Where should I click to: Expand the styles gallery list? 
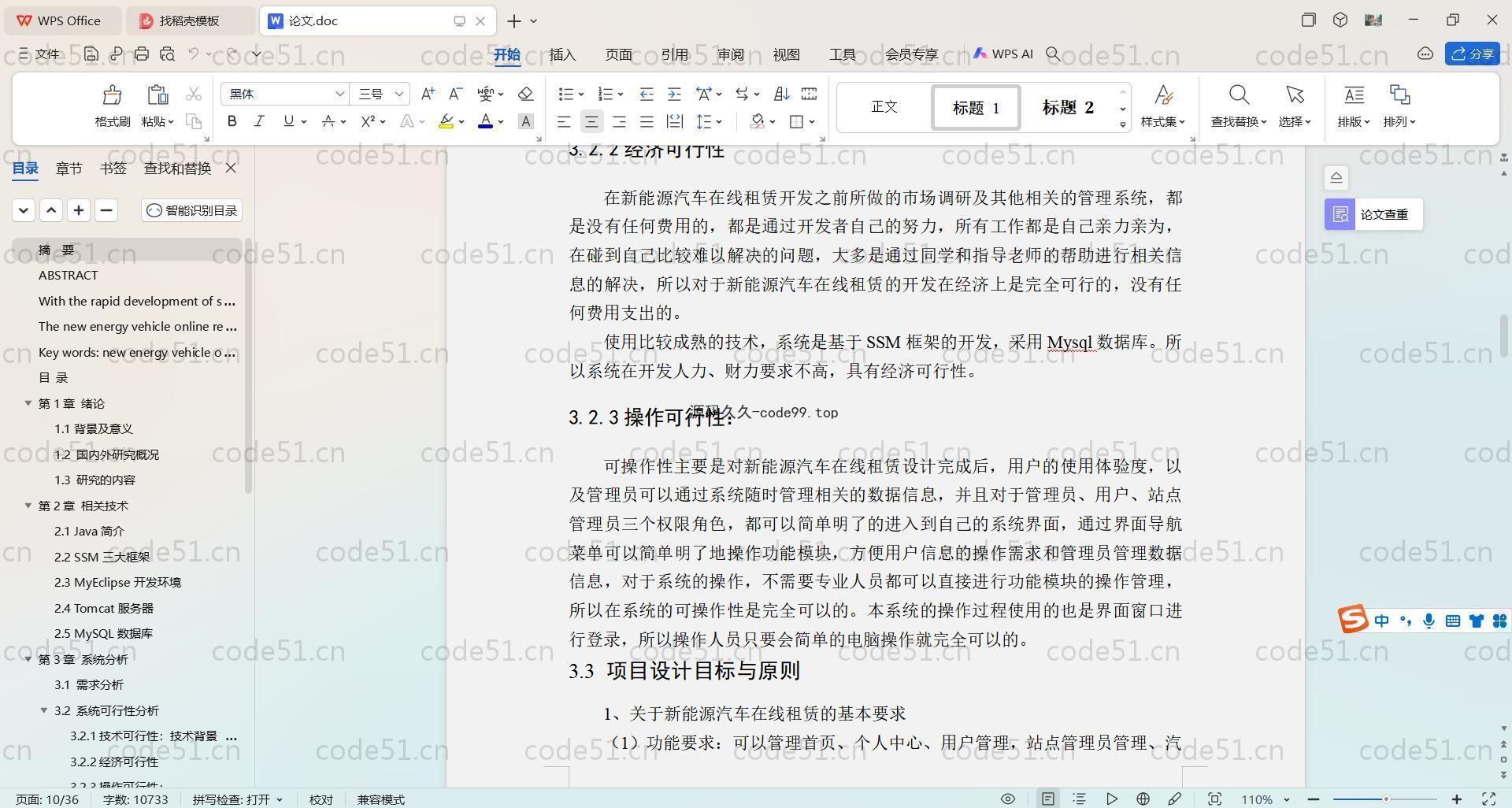[x=1123, y=125]
